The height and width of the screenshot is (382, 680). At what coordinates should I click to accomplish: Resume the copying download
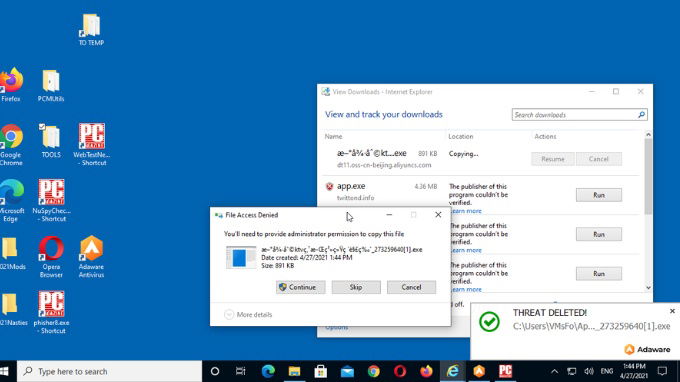553,159
